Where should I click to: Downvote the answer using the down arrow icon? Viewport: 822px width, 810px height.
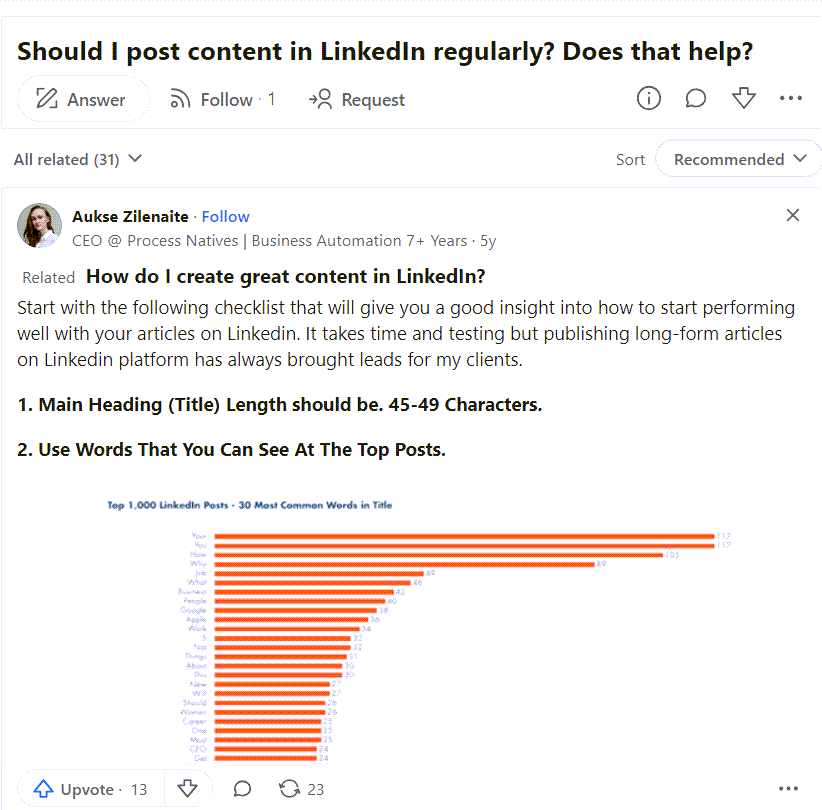[187, 788]
